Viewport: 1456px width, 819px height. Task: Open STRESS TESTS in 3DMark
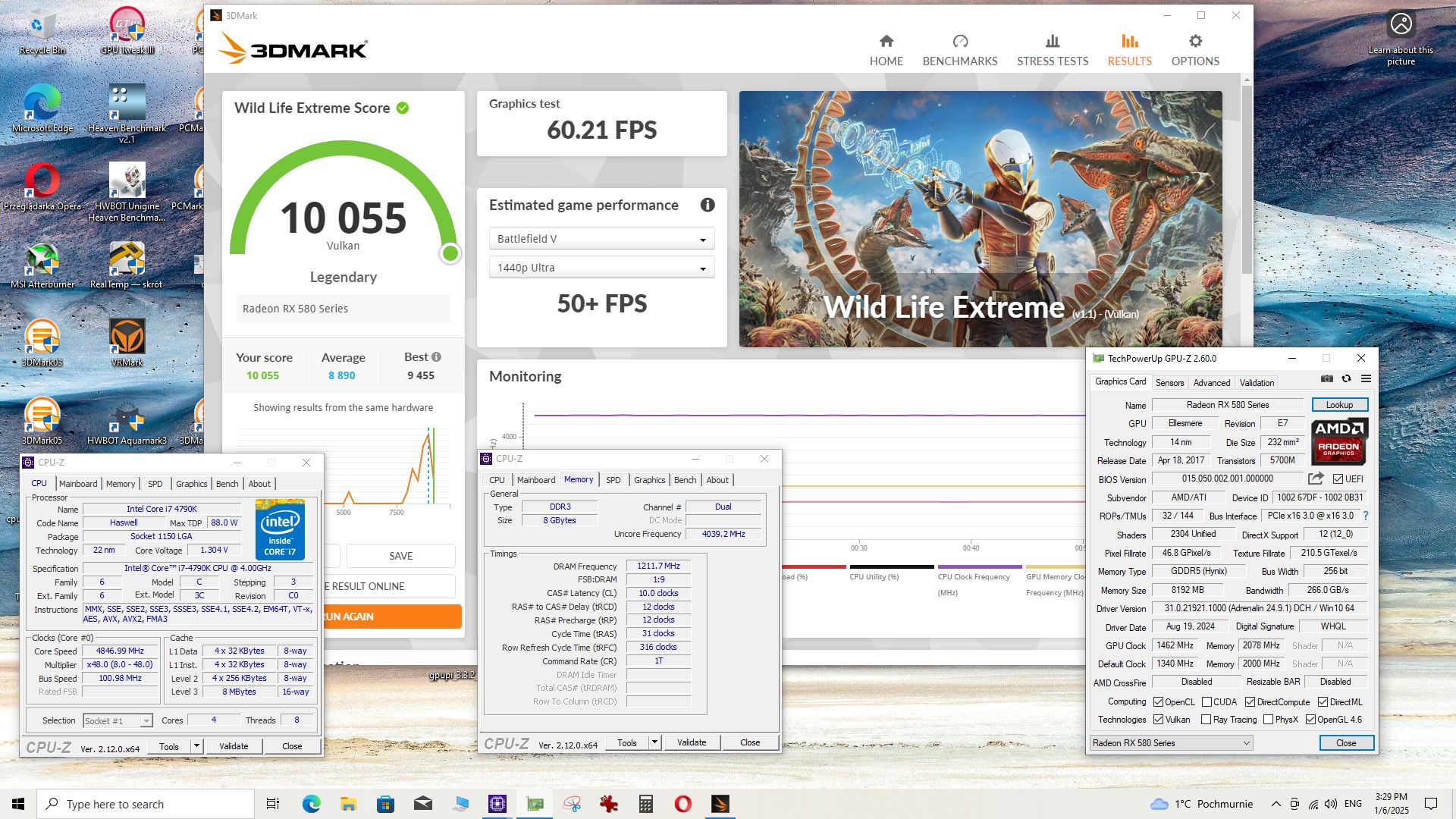point(1053,50)
